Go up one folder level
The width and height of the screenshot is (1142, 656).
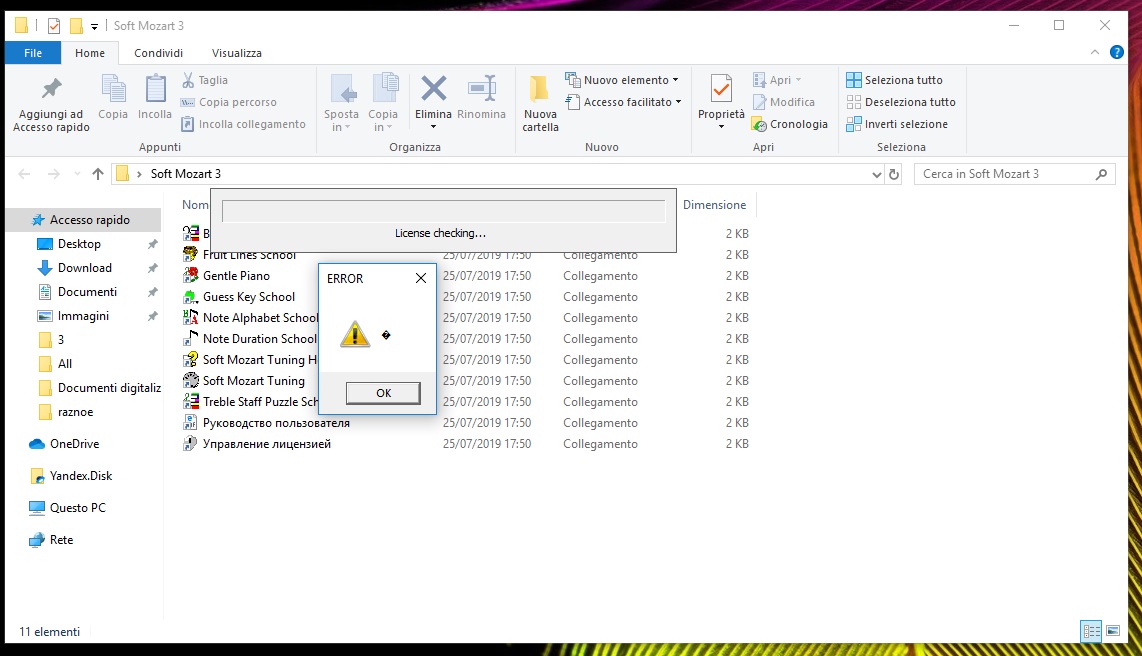coord(98,174)
